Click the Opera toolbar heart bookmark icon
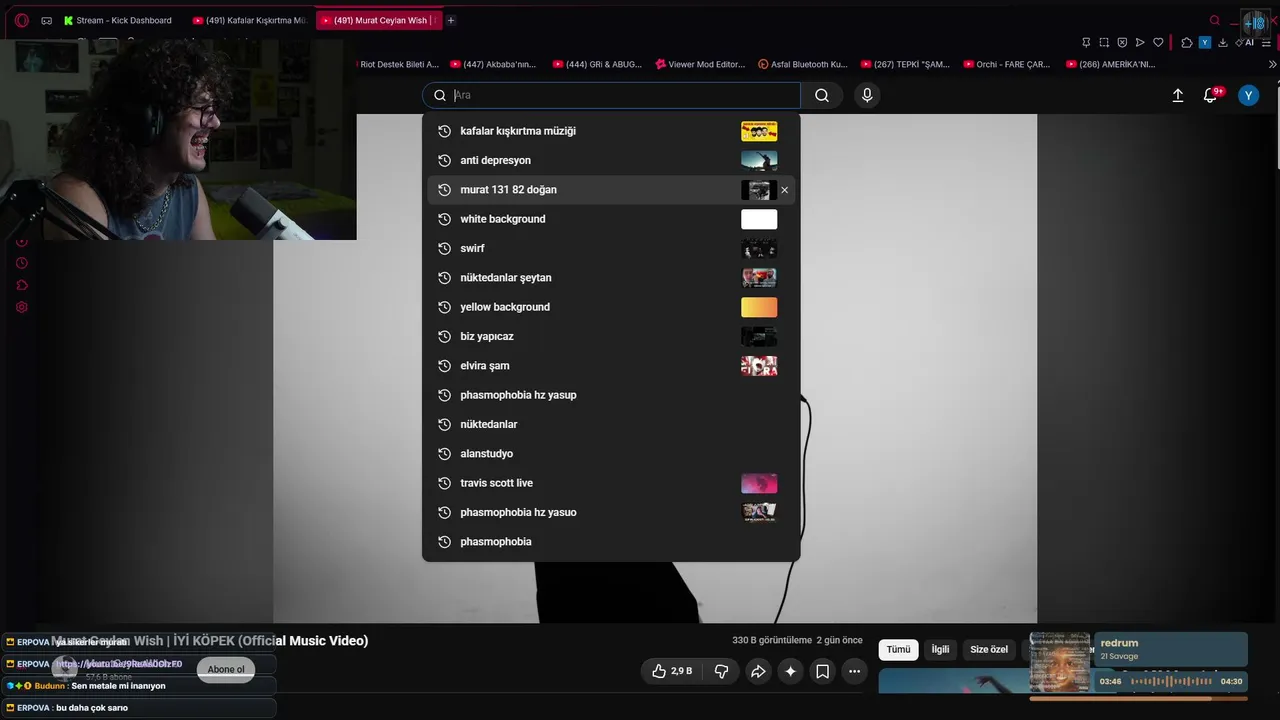Image resolution: width=1280 pixels, height=720 pixels. 1158,42
